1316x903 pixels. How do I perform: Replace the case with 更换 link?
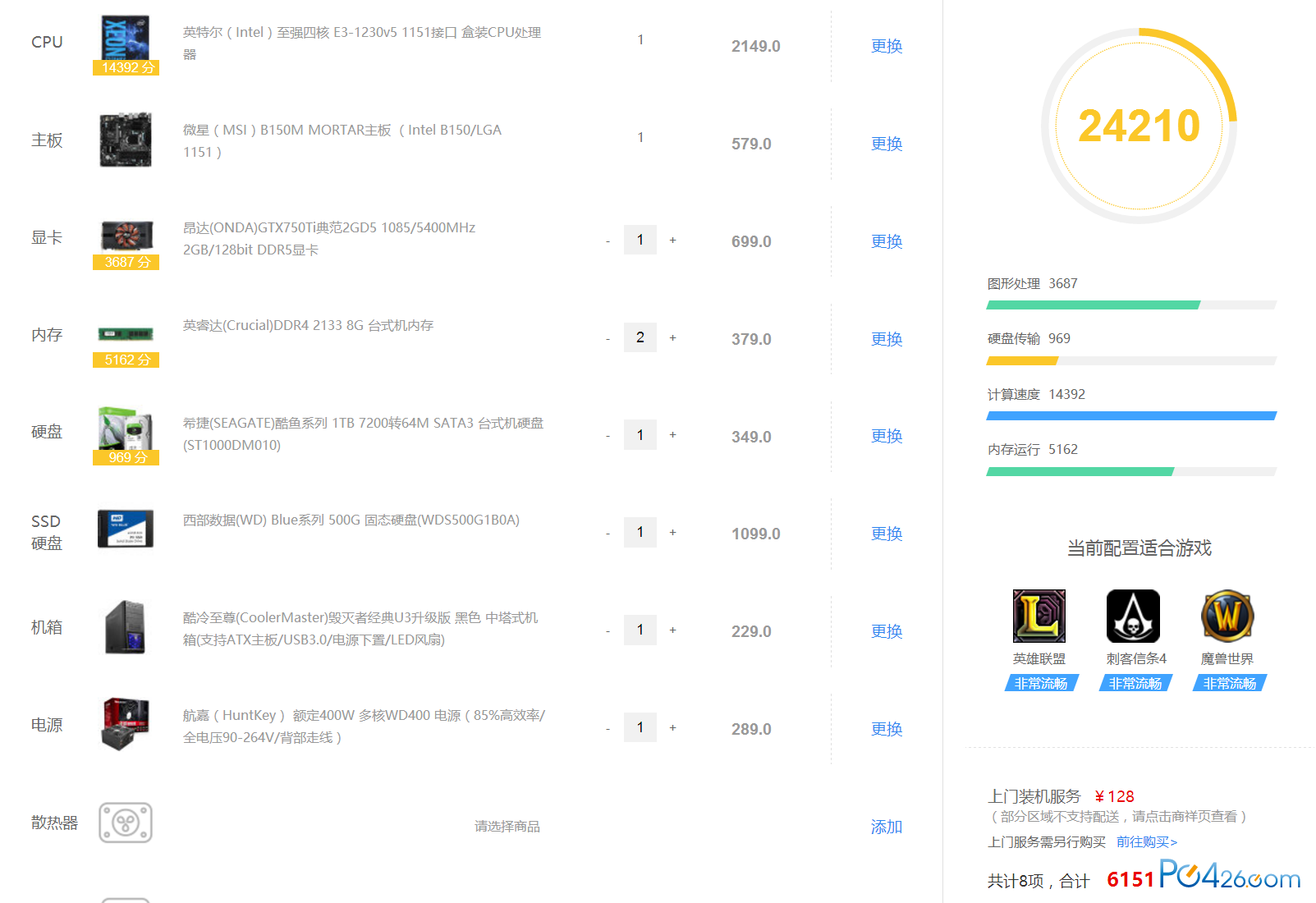coord(887,631)
